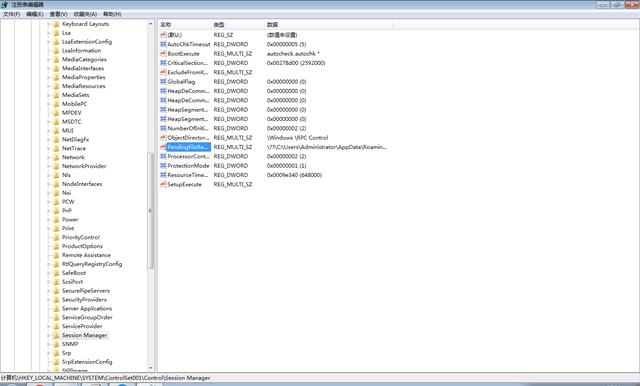Expand the Lsa tree node
Screen dimensions: 640x386
coord(49,33)
